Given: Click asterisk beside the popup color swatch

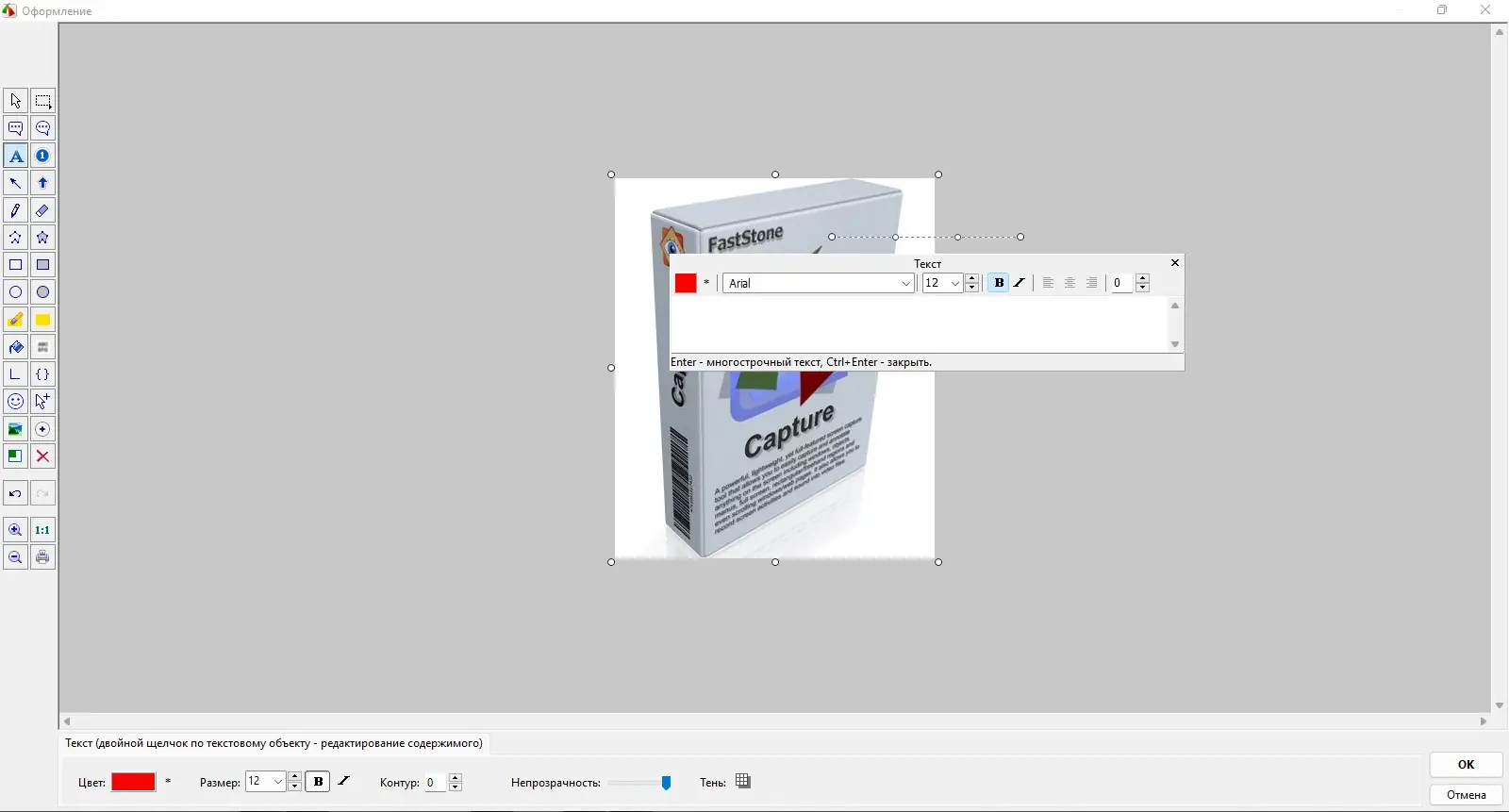Looking at the screenshot, I should (706, 283).
